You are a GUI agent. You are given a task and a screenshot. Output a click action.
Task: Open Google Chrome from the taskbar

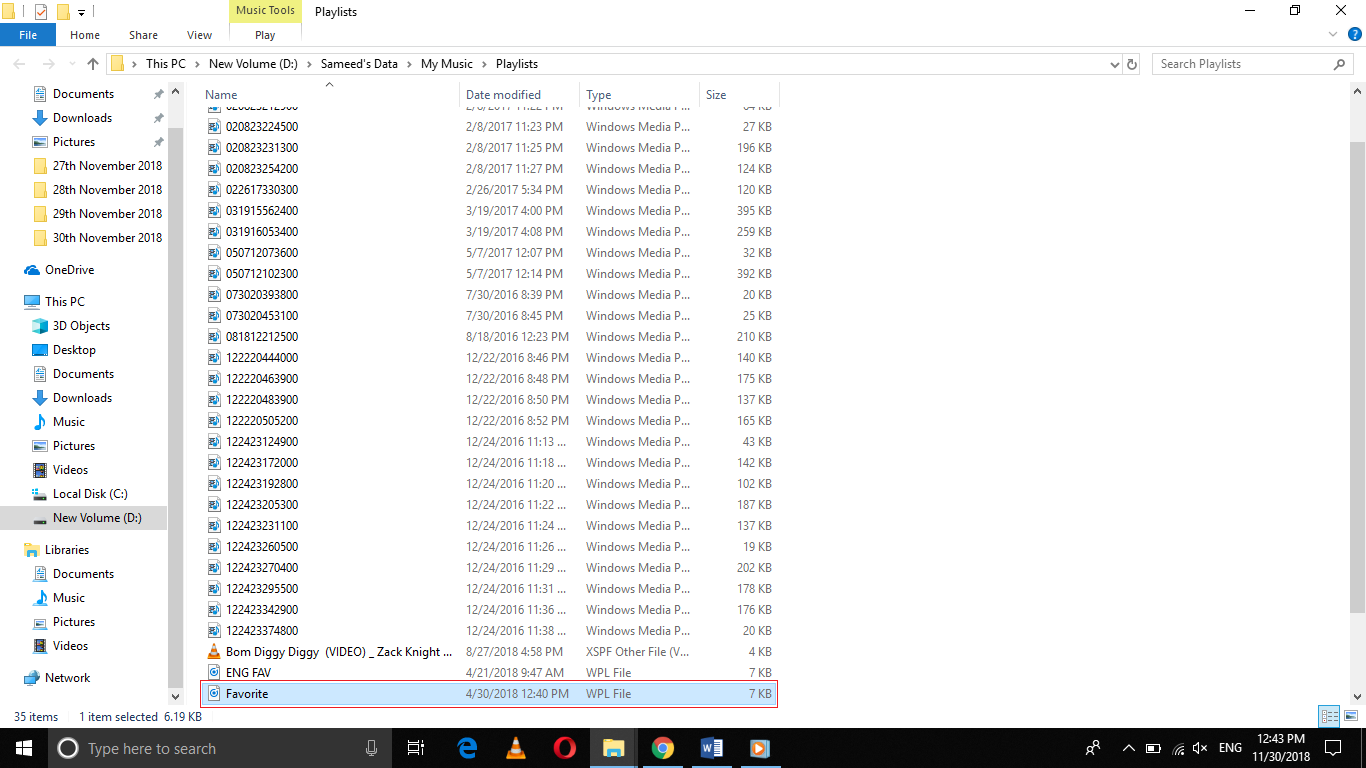coord(662,748)
